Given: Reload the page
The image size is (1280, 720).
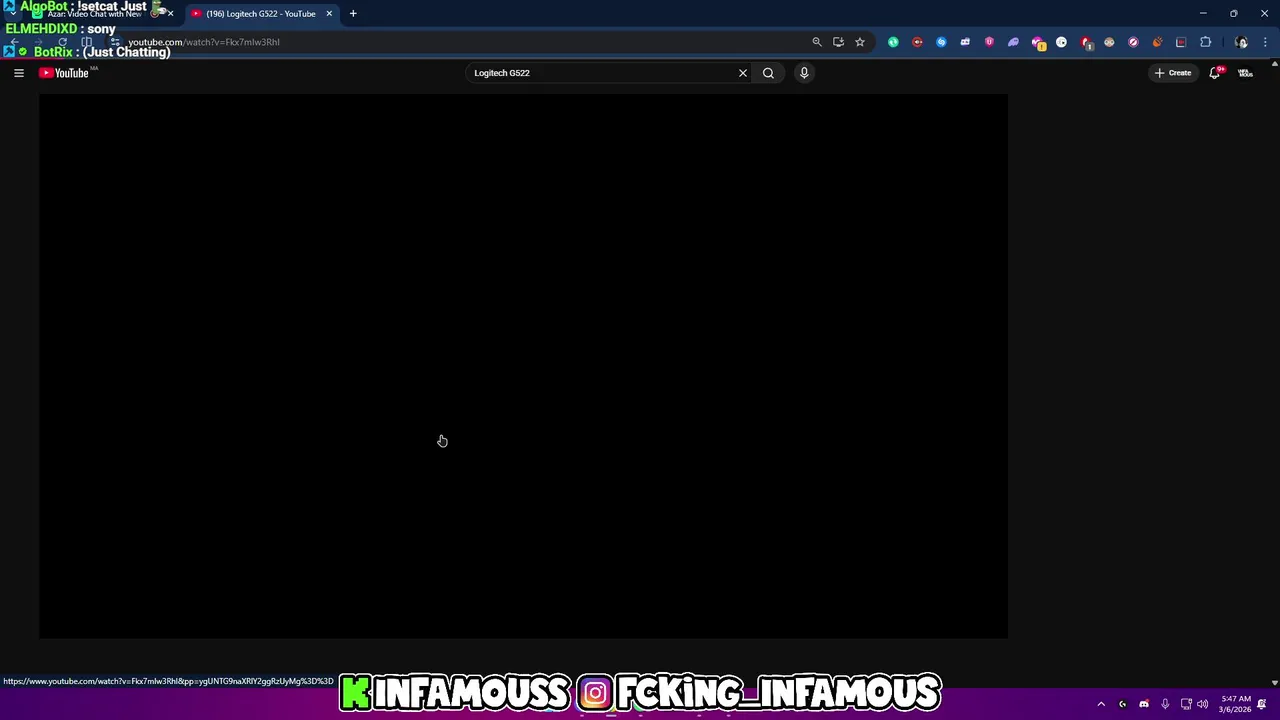Looking at the screenshot, I should [x=62, y=42].
